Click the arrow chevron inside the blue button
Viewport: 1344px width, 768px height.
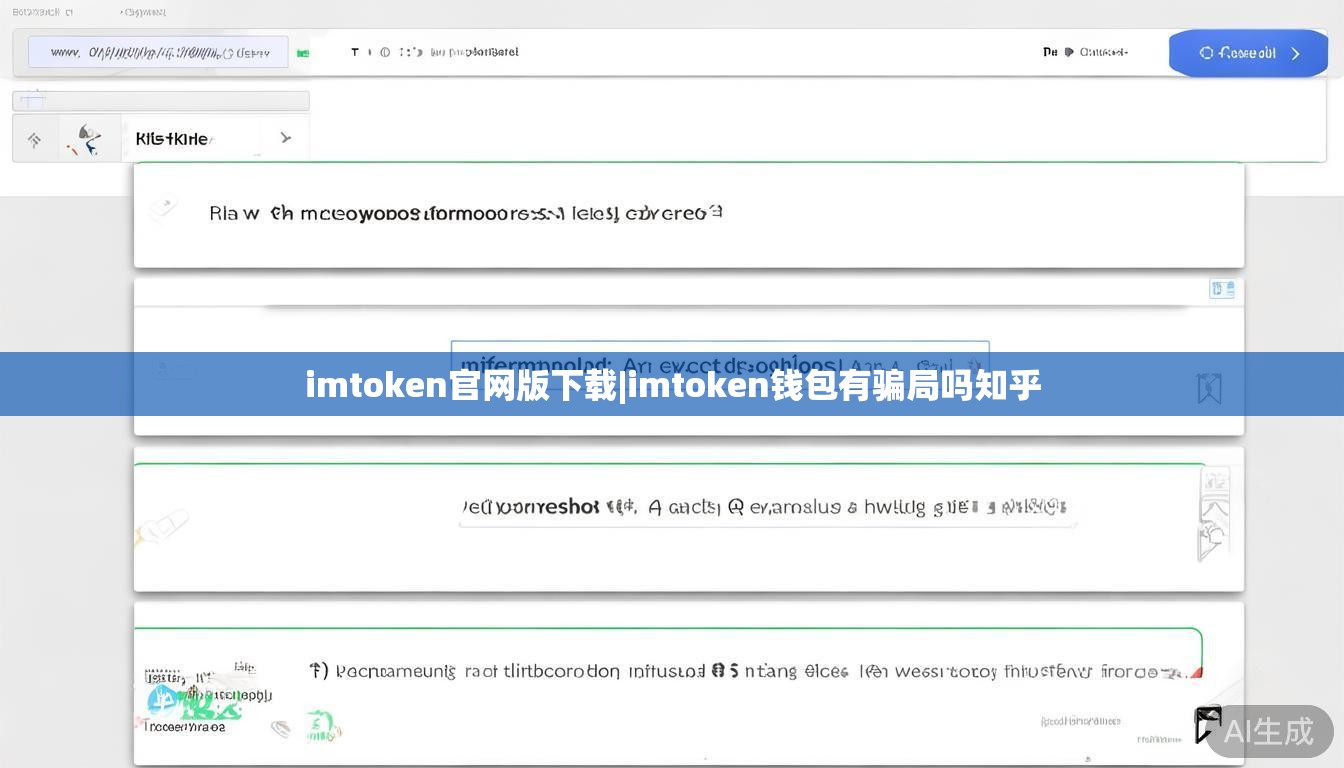pyautogui.click(x=1296, y=54)
